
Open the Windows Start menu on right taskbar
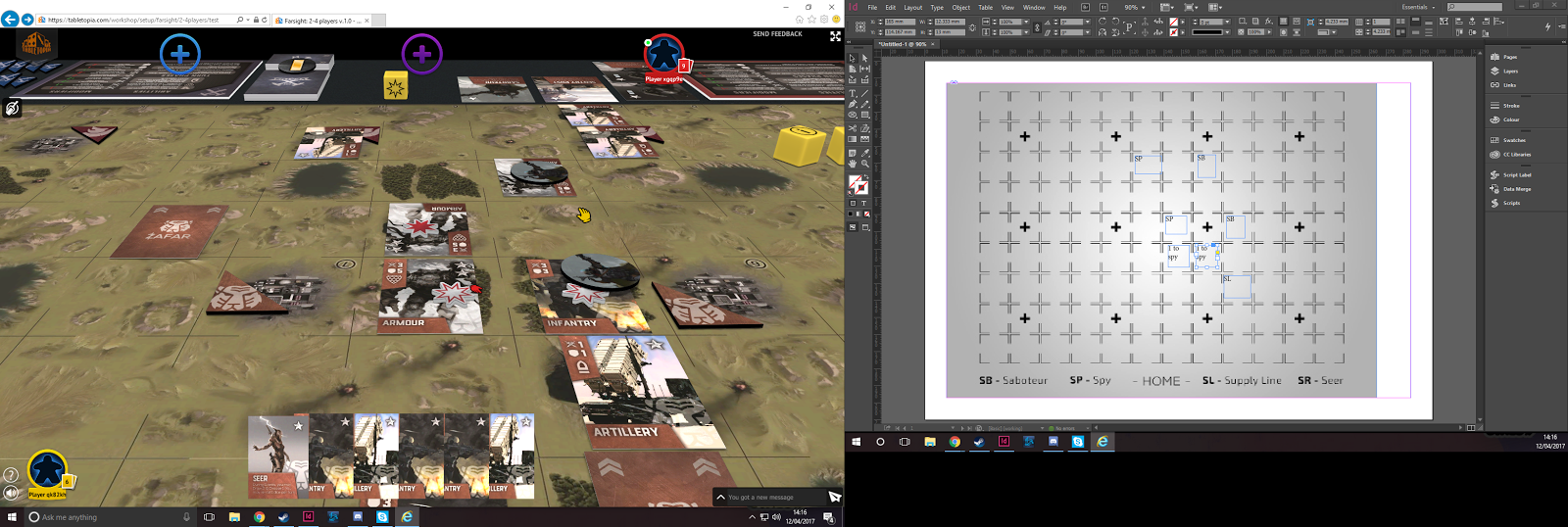[x=856, y=442]
